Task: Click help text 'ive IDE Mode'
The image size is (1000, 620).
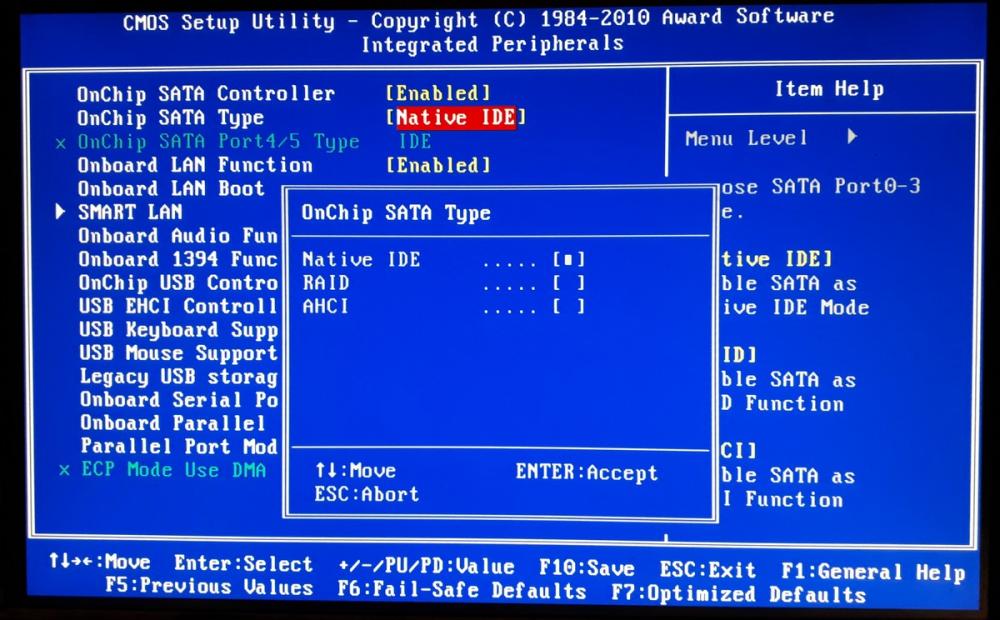Action: 795,307
